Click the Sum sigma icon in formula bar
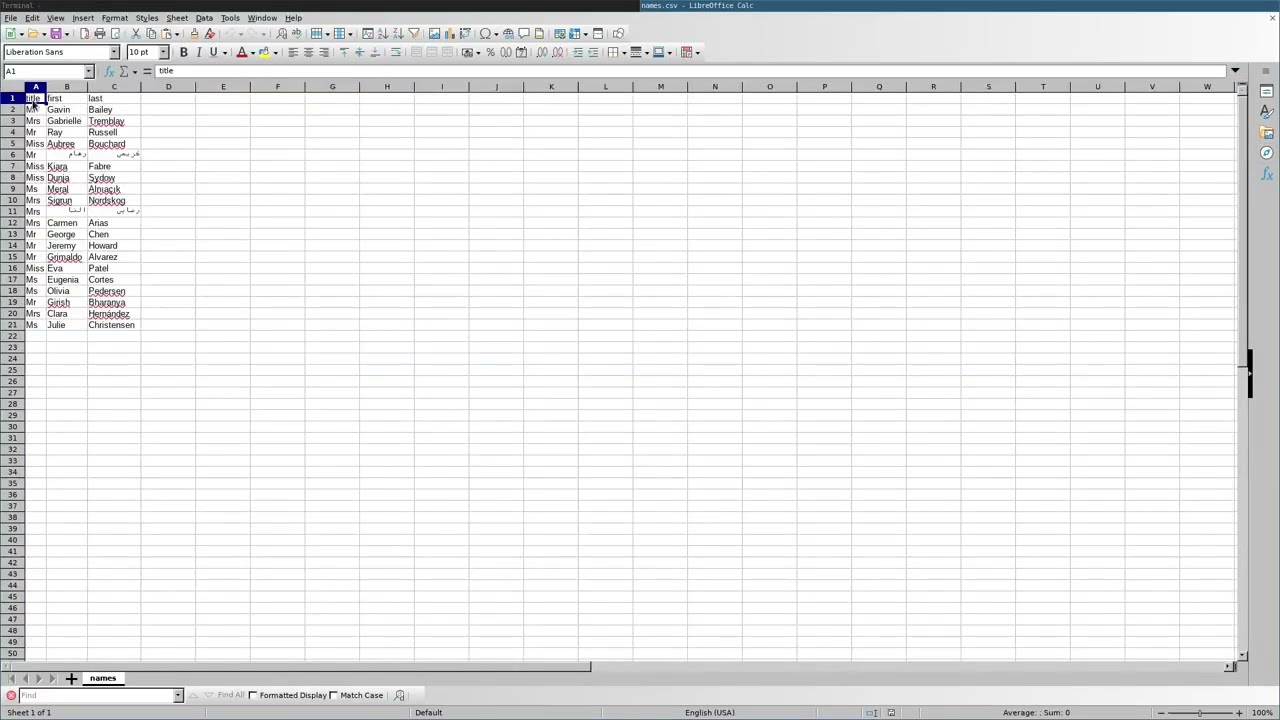1280x720 pixels. 123,71
